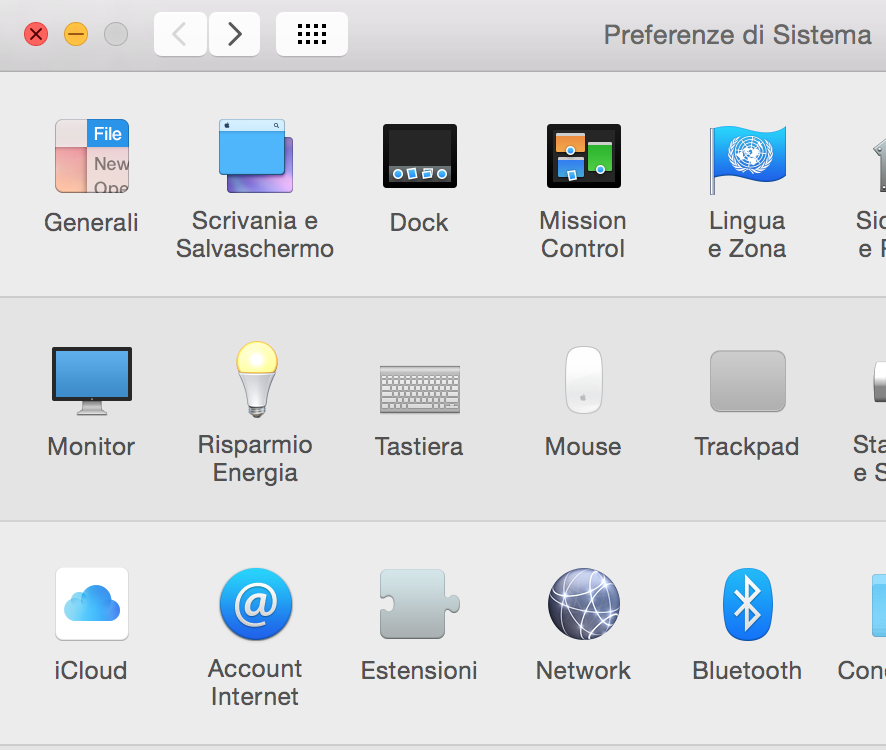Open the Dock preferences icon
This screenshot has width=886, height=750.
420,156
